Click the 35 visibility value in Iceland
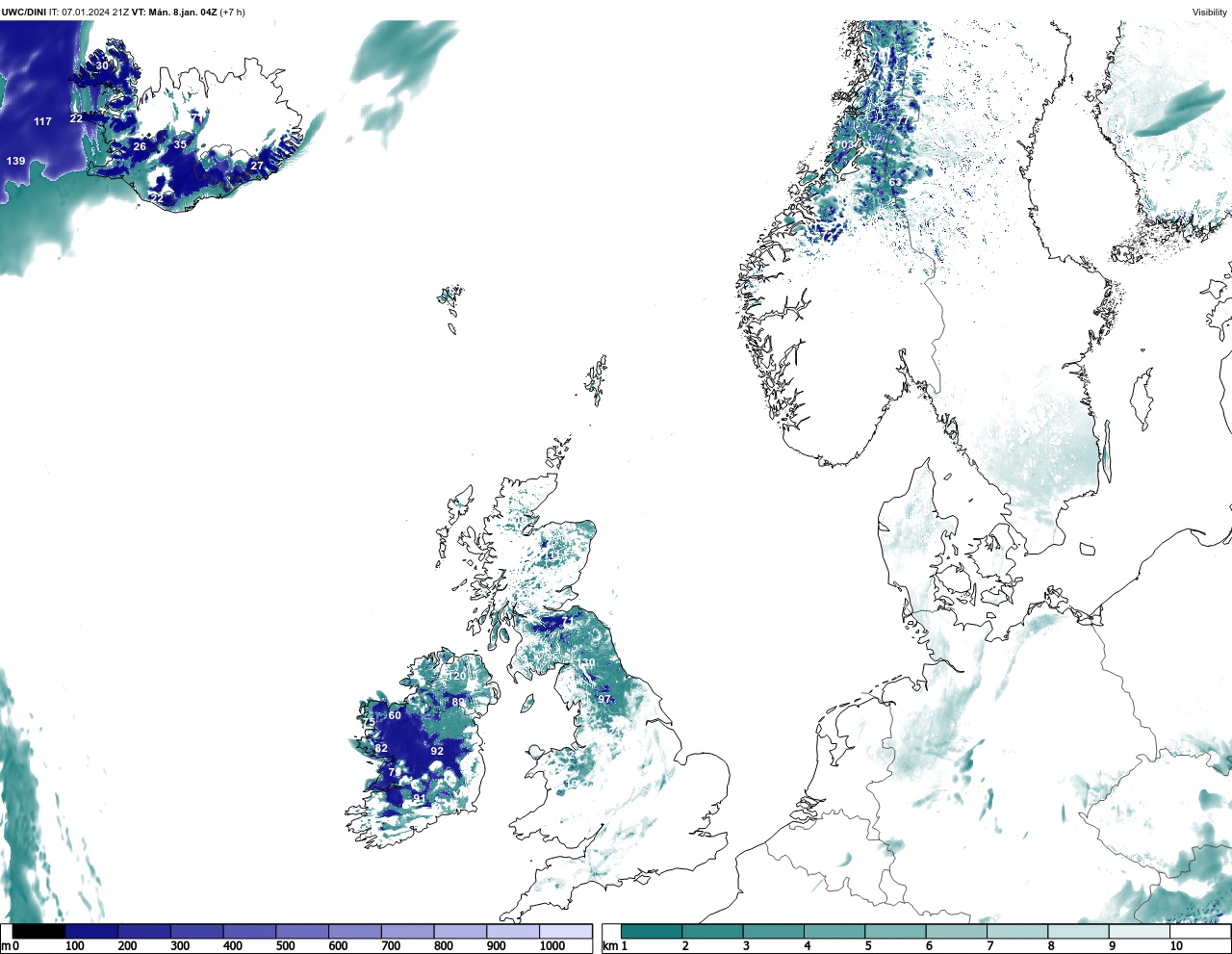Image resolution: width=1232 pixels, height=954 pixels. pyautogui.click(x=180, y=144)
